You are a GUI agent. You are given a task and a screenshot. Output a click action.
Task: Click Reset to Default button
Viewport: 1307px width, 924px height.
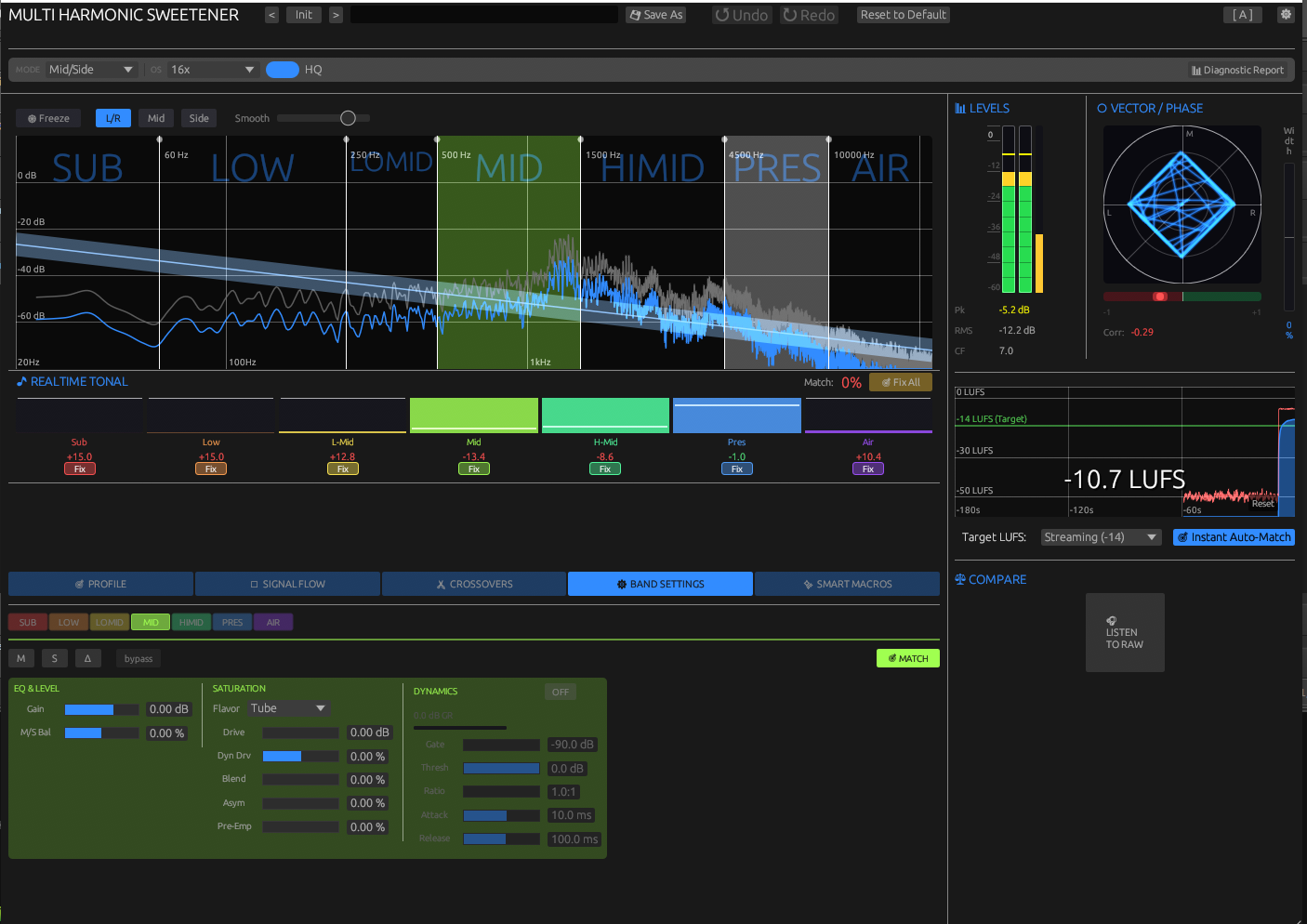click(904, 15)
